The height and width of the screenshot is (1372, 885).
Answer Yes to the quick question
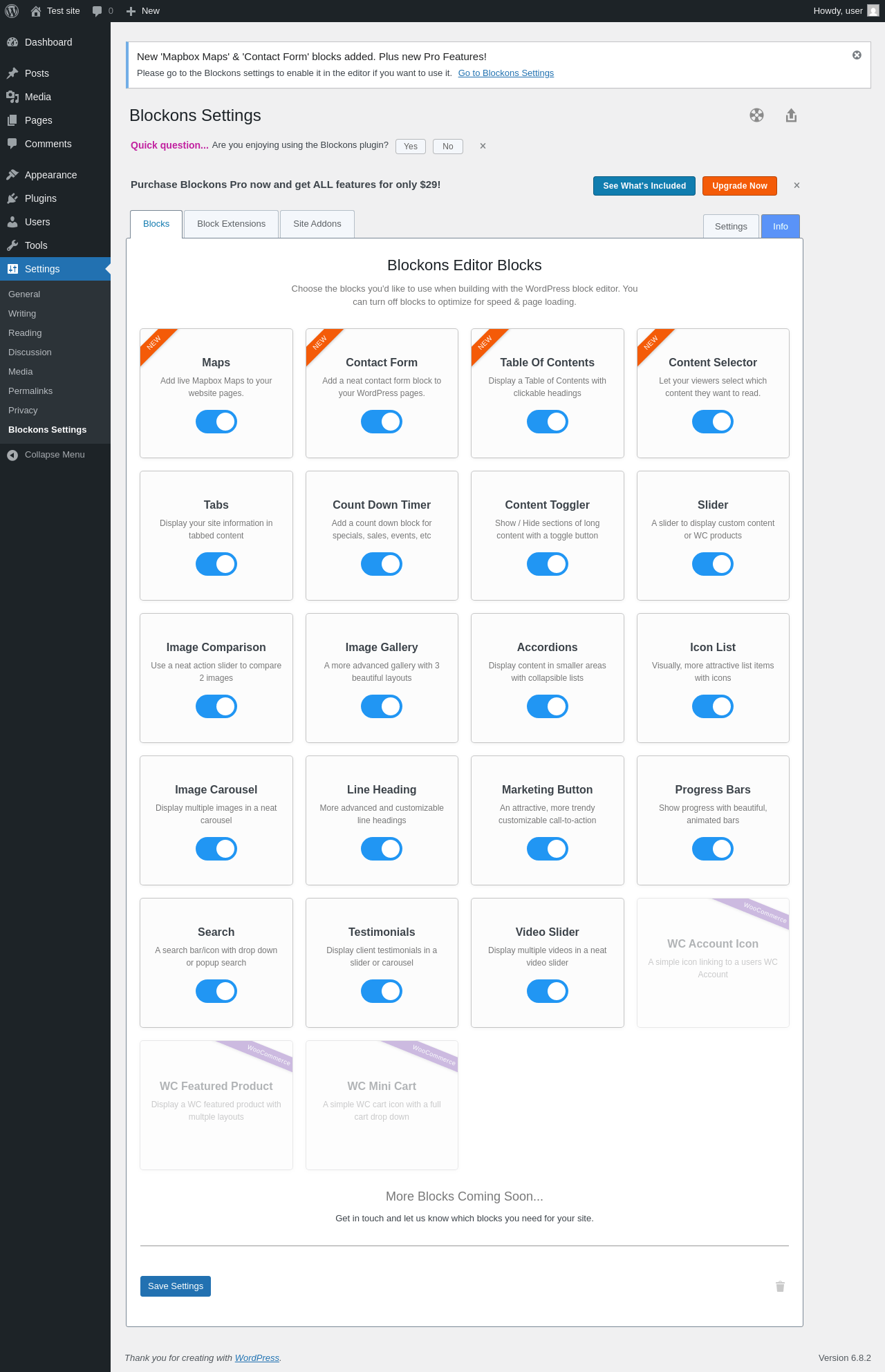[x=411, y=147]
